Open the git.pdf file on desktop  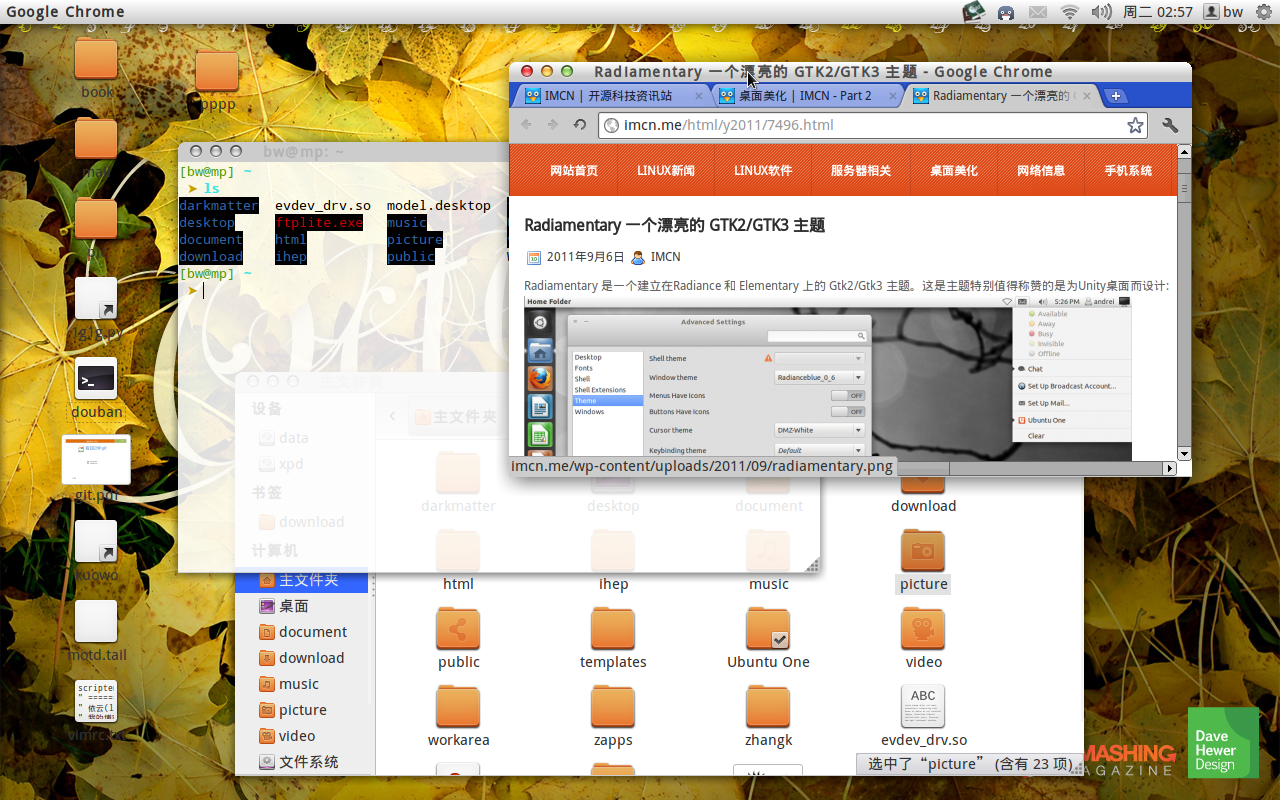coord(96,468)
